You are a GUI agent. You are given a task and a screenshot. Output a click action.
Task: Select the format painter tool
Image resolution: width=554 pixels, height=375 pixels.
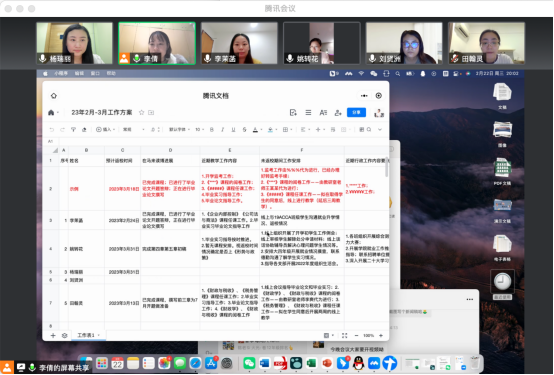[x=73, y=130]
